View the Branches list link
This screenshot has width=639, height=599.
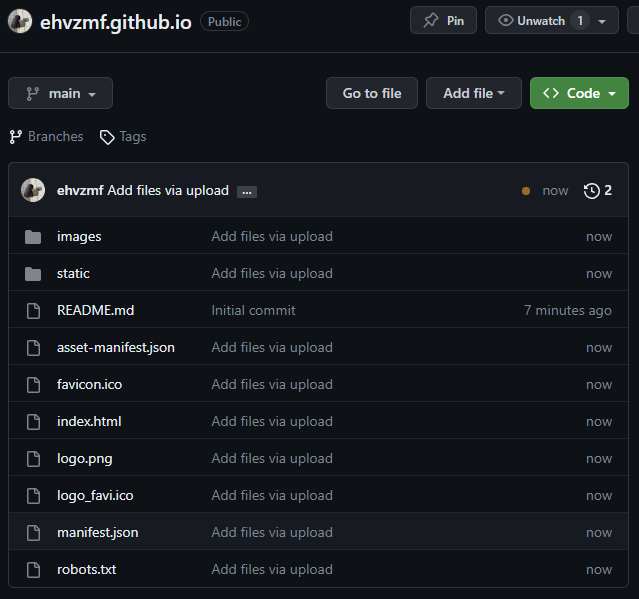click(46, 137)
